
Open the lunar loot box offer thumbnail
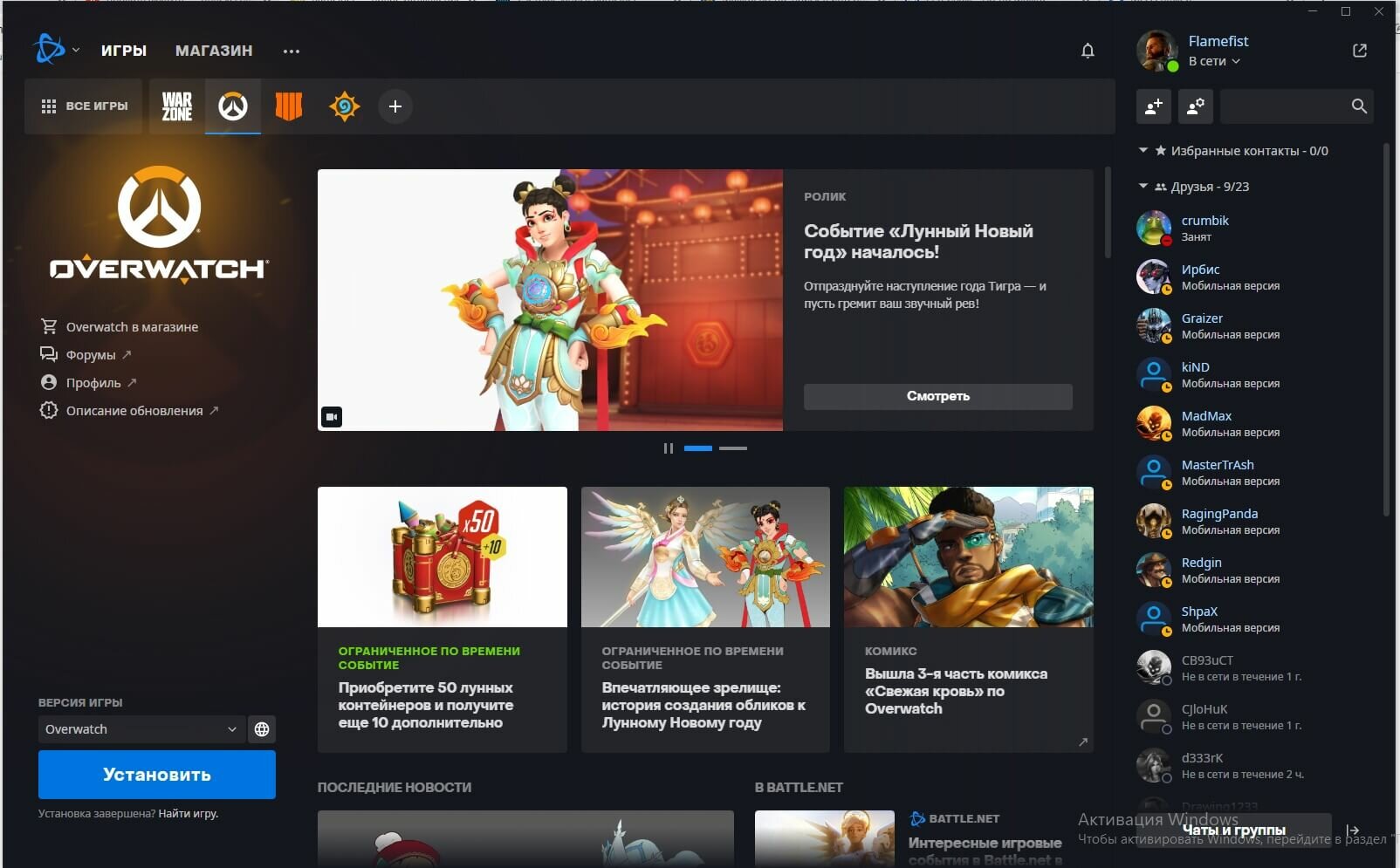coord(443,557)
